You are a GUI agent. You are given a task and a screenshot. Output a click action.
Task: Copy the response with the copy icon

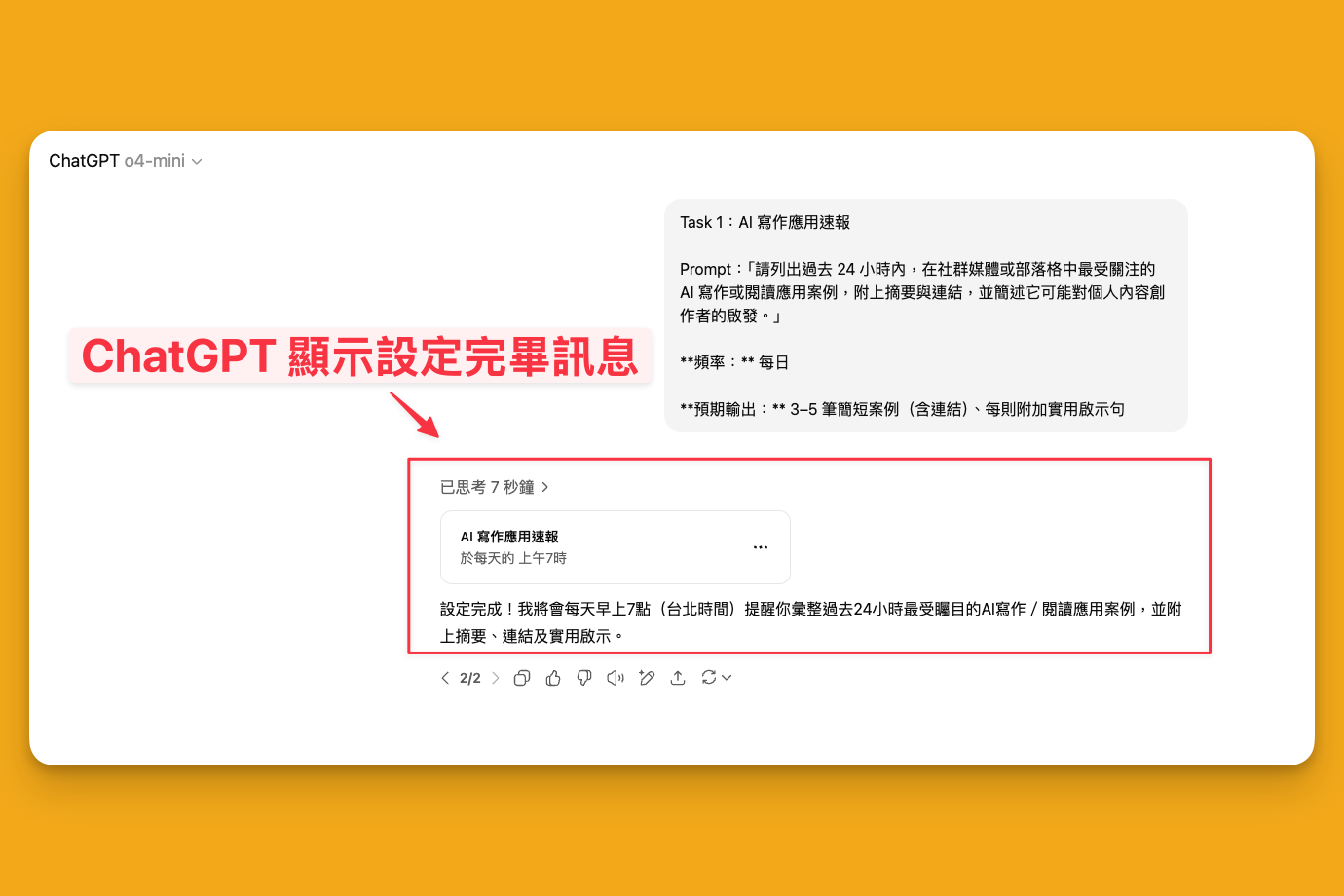pyautogui.click(x=522, y=678)
